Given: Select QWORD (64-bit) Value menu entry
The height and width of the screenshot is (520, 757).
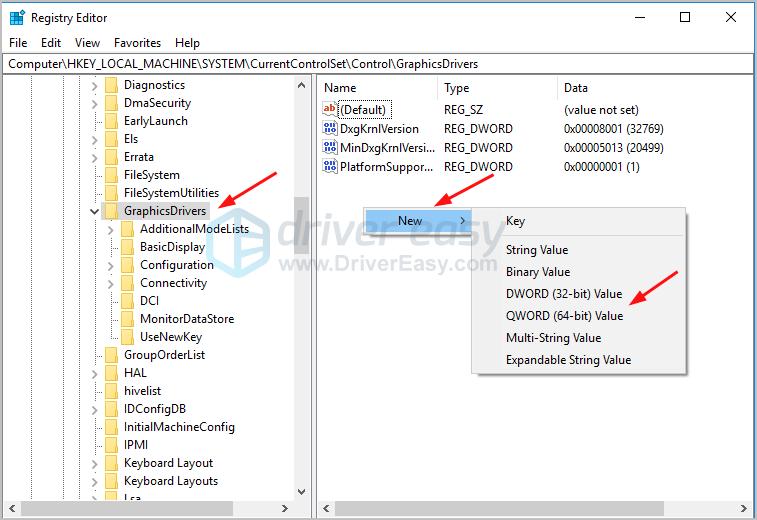Looking at the screenshot, I should (564, 316).
